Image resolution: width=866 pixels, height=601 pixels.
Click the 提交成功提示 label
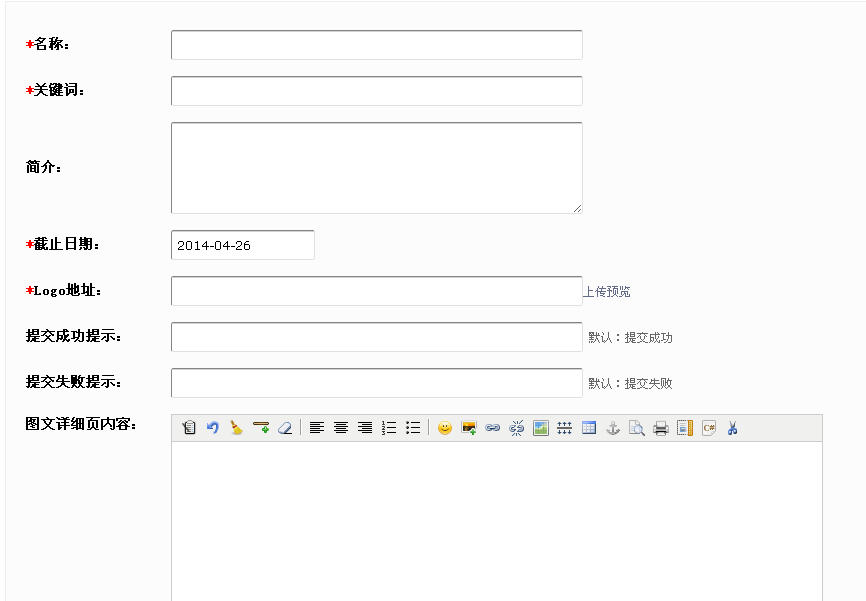(73, 335)
